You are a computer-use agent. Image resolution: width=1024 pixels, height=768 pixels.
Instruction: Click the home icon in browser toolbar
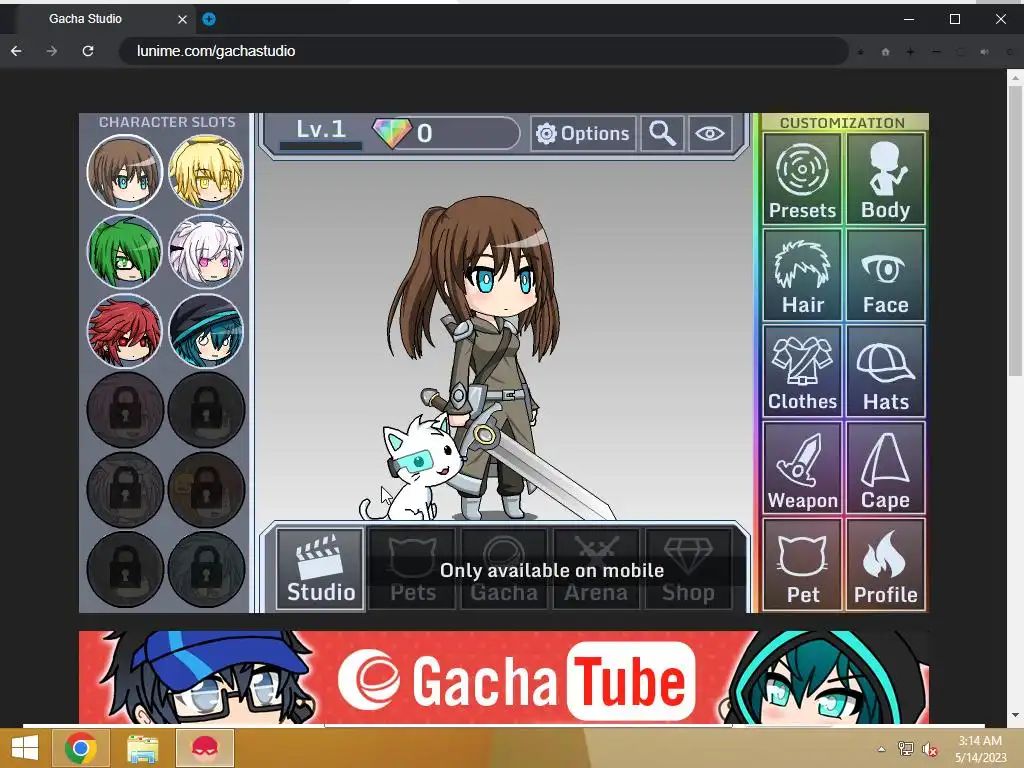coord(886,52)
